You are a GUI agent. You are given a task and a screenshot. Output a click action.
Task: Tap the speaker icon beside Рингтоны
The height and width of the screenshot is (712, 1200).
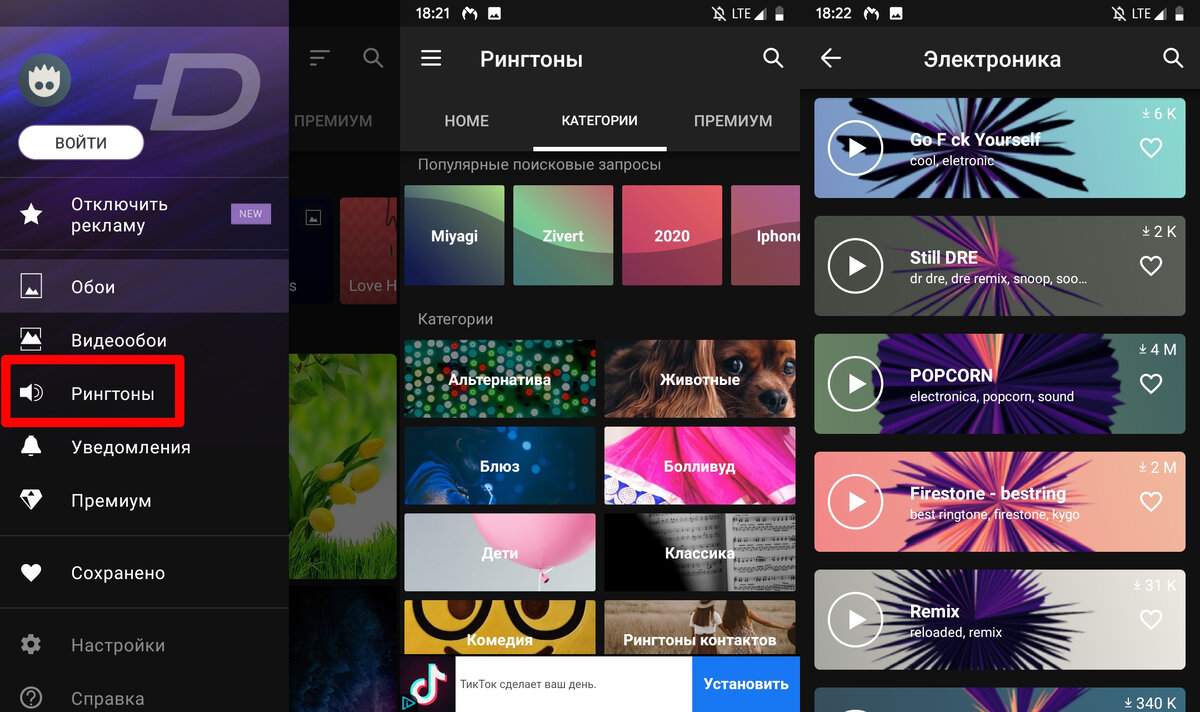(x=32, y=393)
